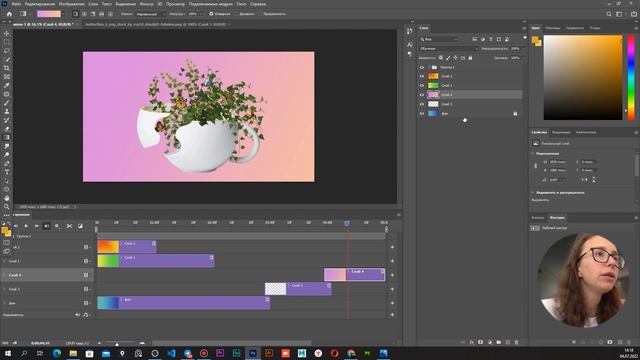Hide the Слой 3 layer
This screenshot has width=640, height=360.
point(422,104)
